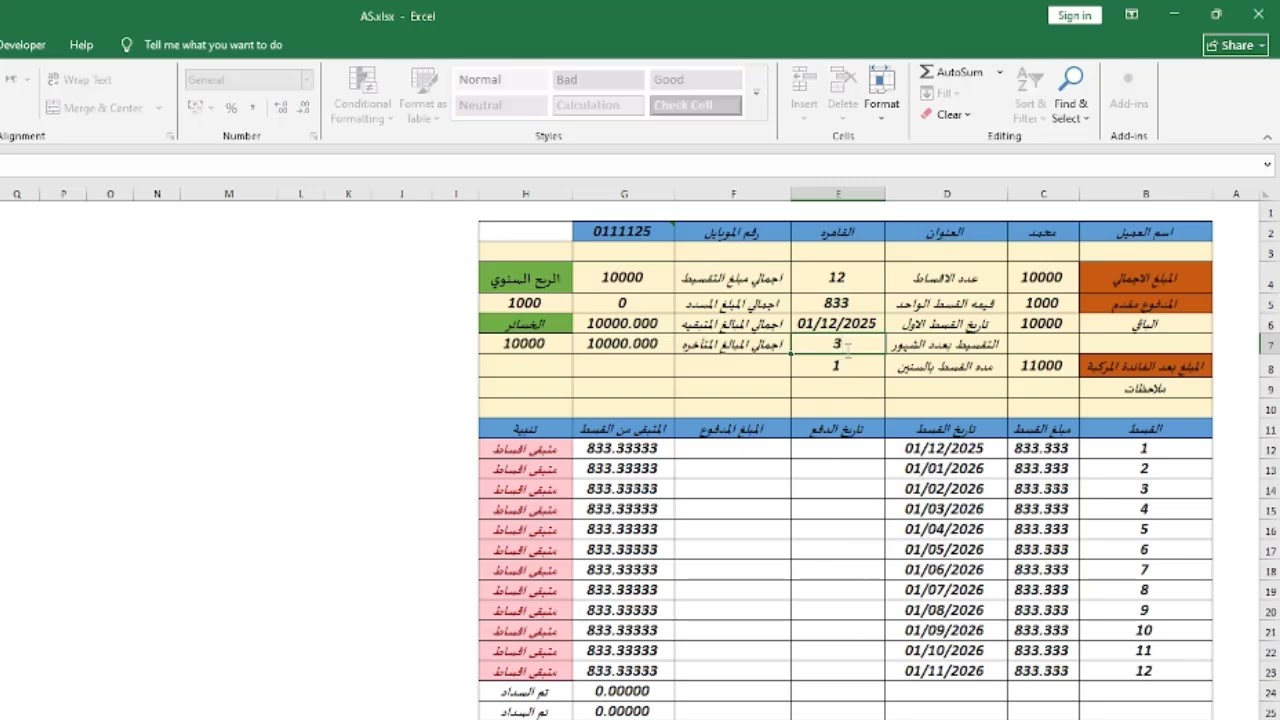Select cell with value 3 in row 7
This screenshot has height=720, width=1280.
tap(837, 343)
